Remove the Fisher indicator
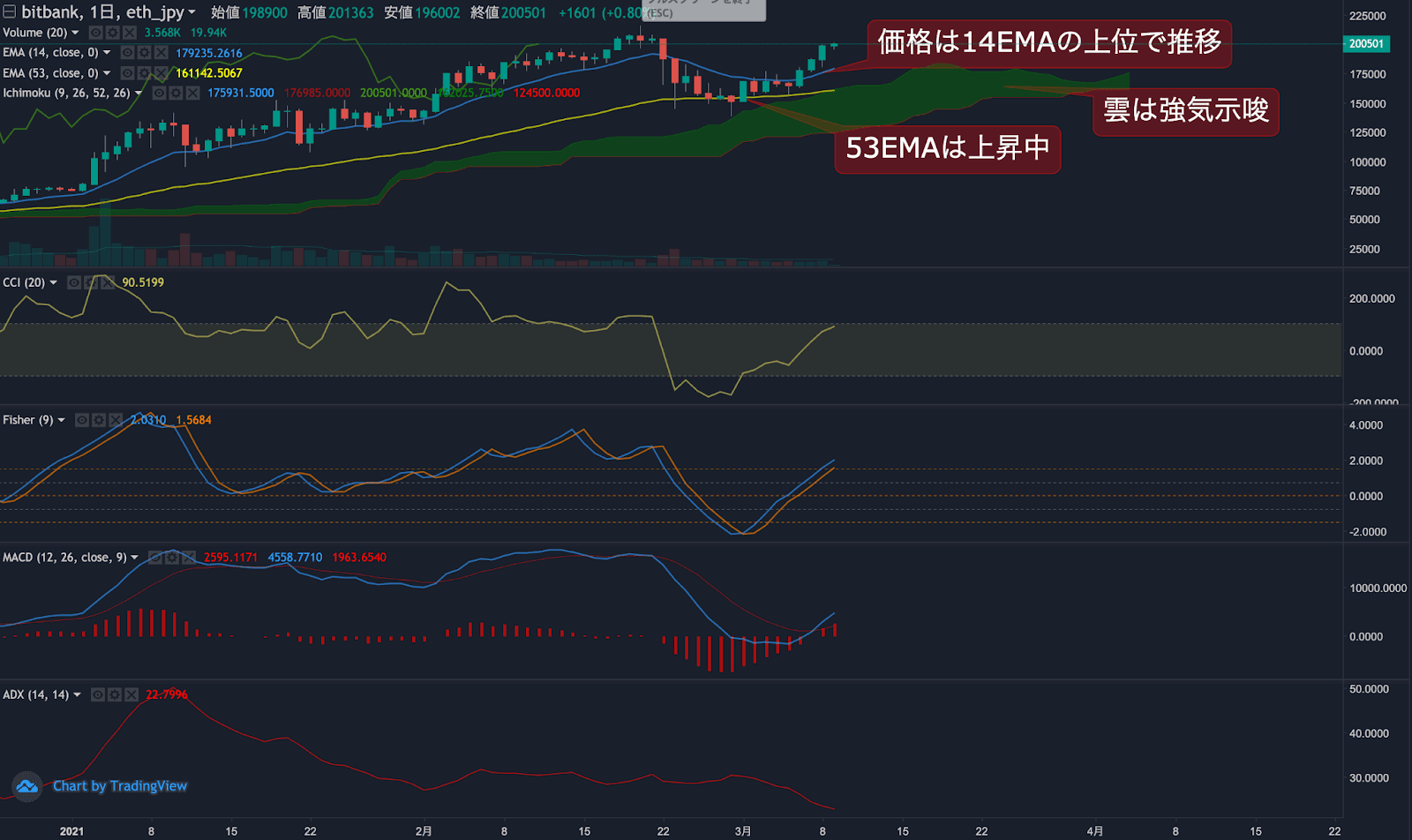 [x=116, y=420]
